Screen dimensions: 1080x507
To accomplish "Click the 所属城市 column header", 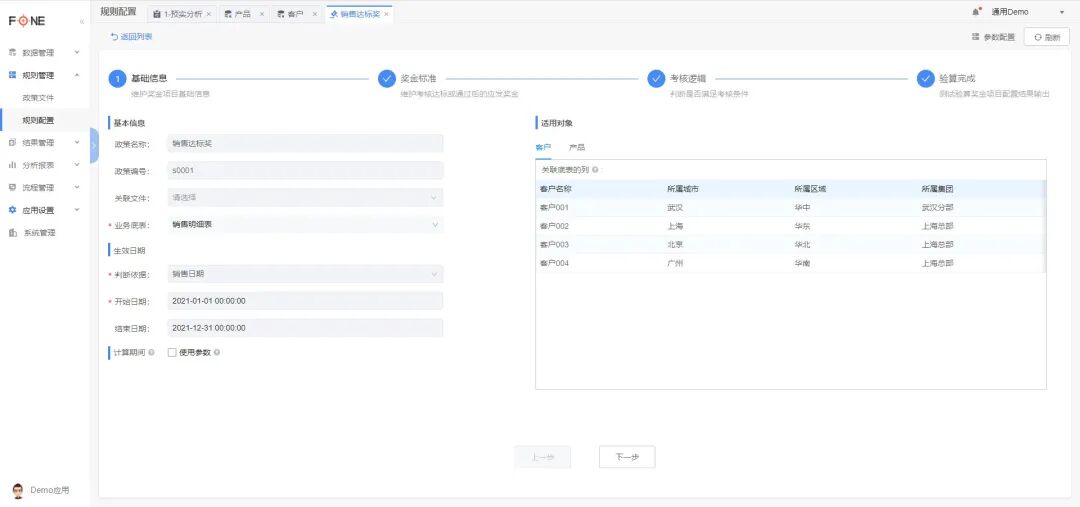I will (683, 189).
